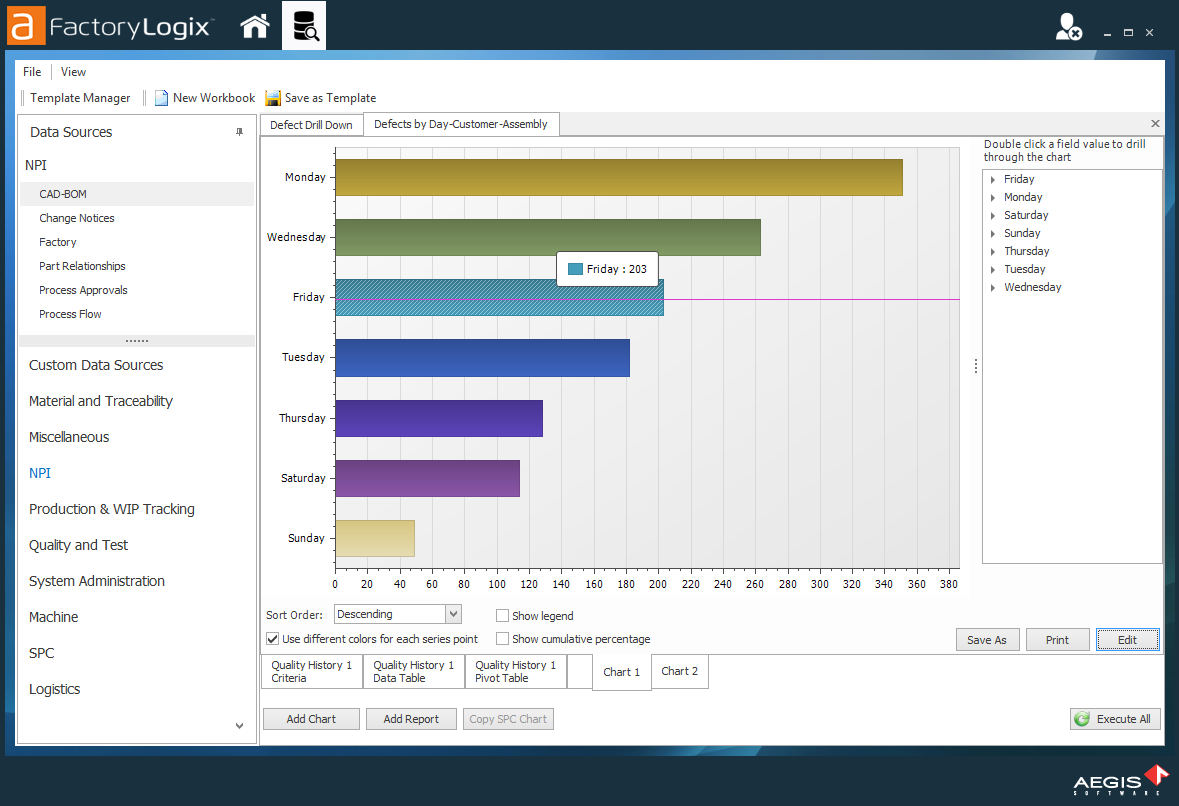This screenshot has height=806, width=1179.
Task: Collapse the sidebar with the bottom chevron
Action: [x=239, y=725]
